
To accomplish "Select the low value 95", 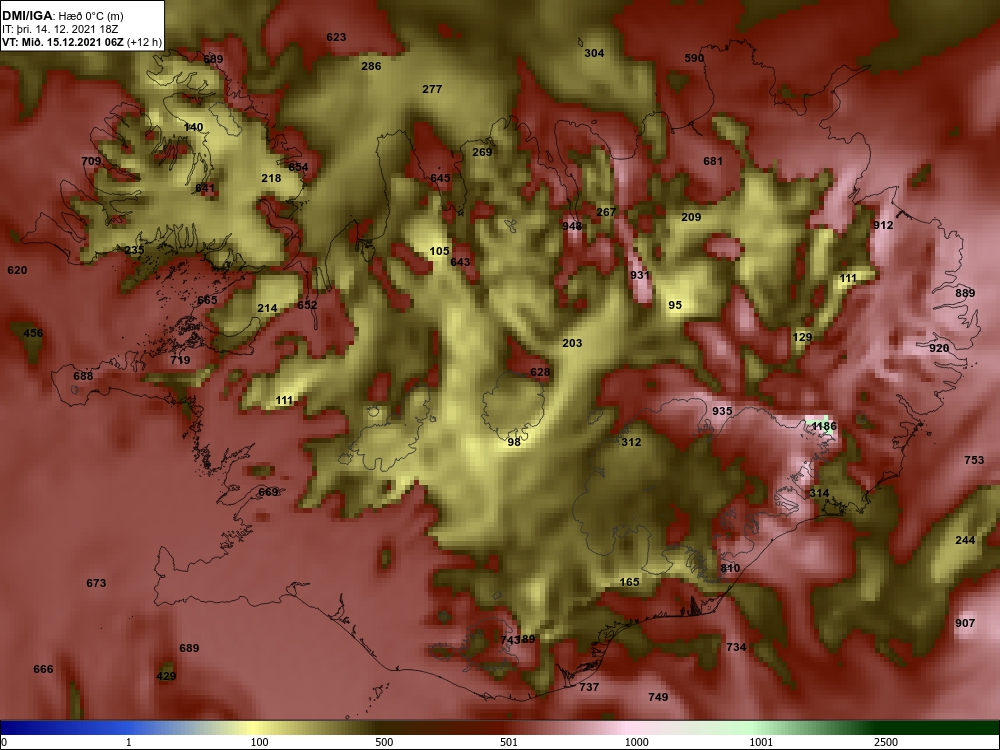I will tap(675, 305).
